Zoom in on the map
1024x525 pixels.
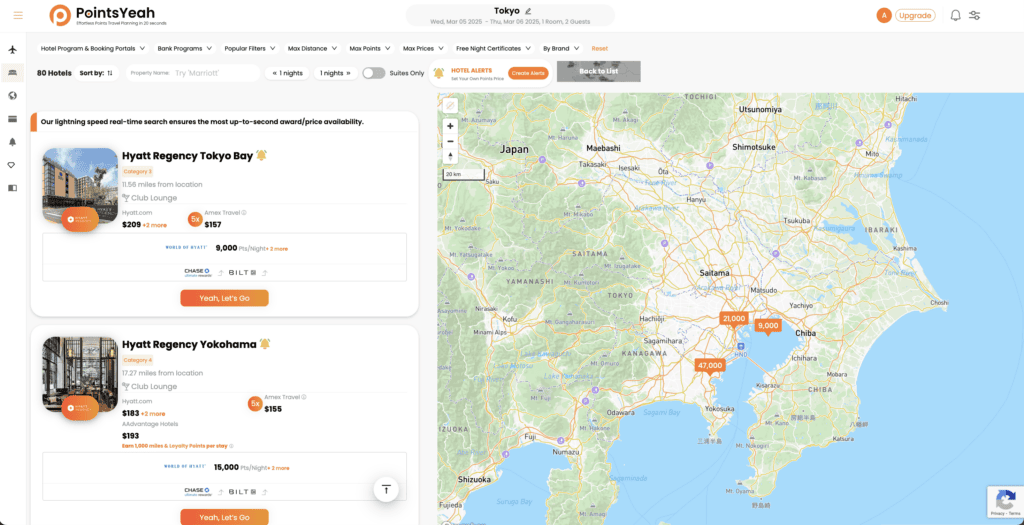pyautogui.click(x=450, y=126)
